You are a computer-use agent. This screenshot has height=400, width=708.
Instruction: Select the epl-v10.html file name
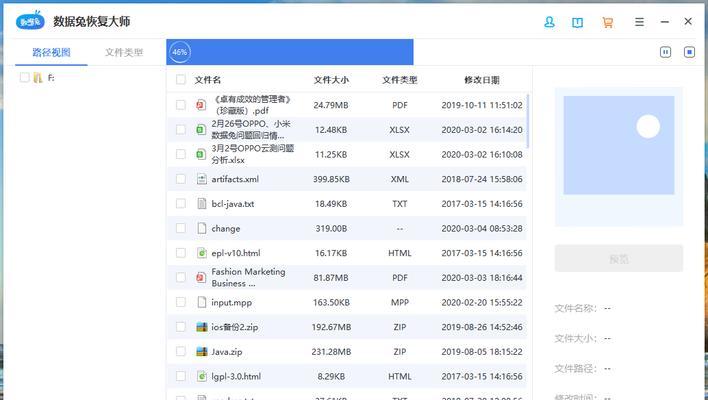(x=236, y=253)
